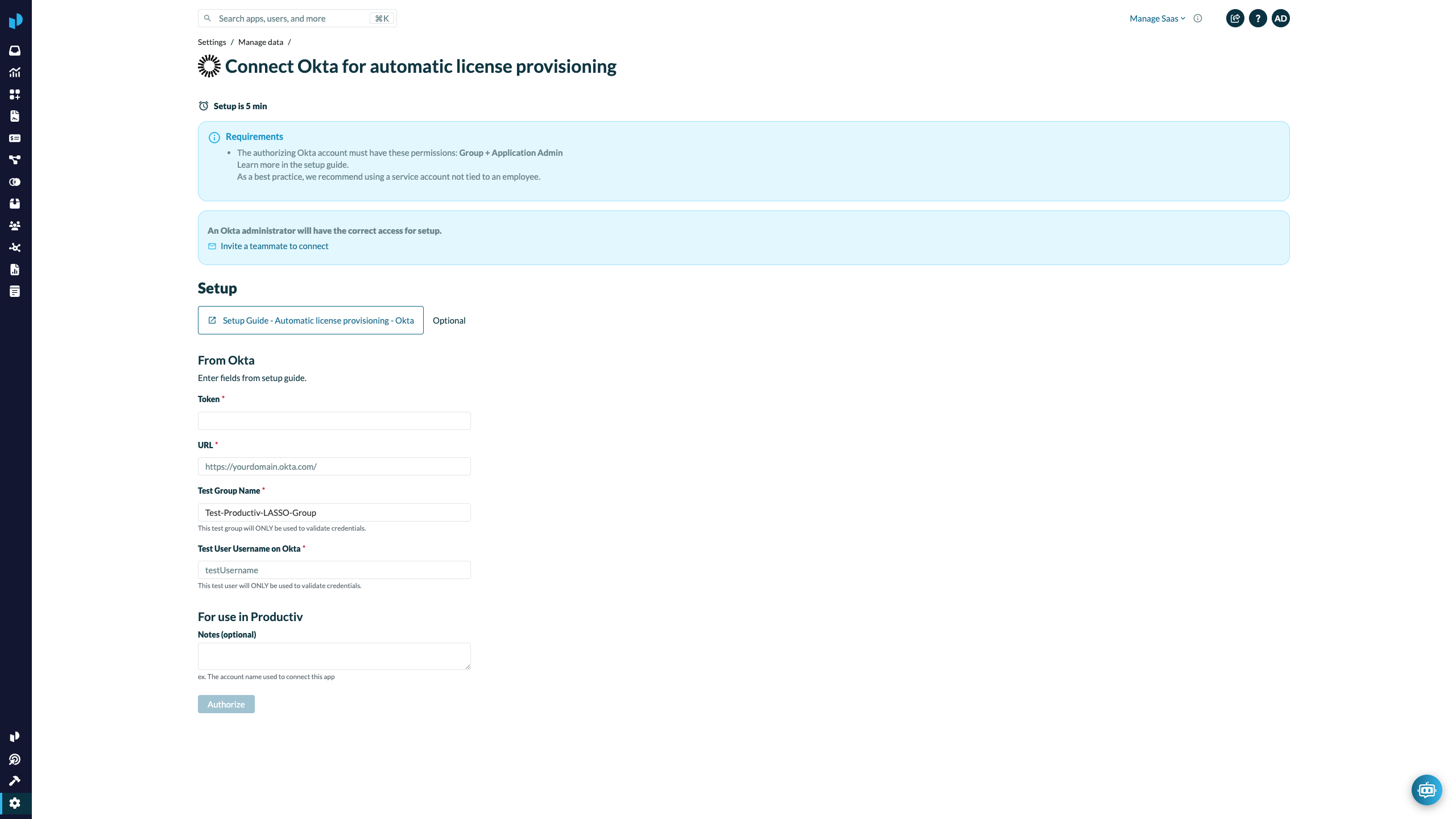The width and height of the screenshot is (1456, 819).
Task: Open the Inbox from the sidebar
Action: pyautogui.click(x=15, y=50)
